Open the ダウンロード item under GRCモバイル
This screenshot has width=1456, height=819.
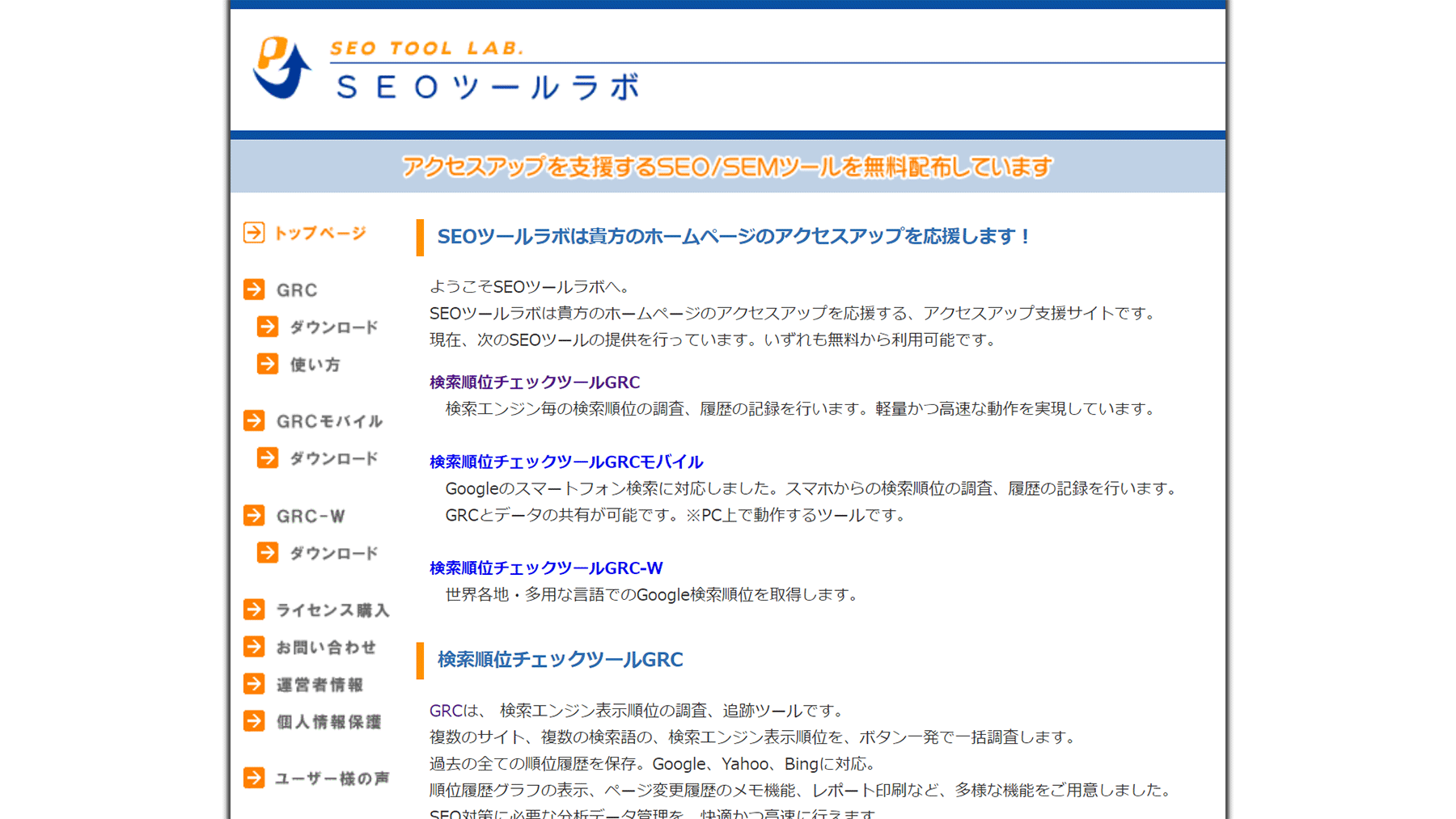(x=334, y=459)
